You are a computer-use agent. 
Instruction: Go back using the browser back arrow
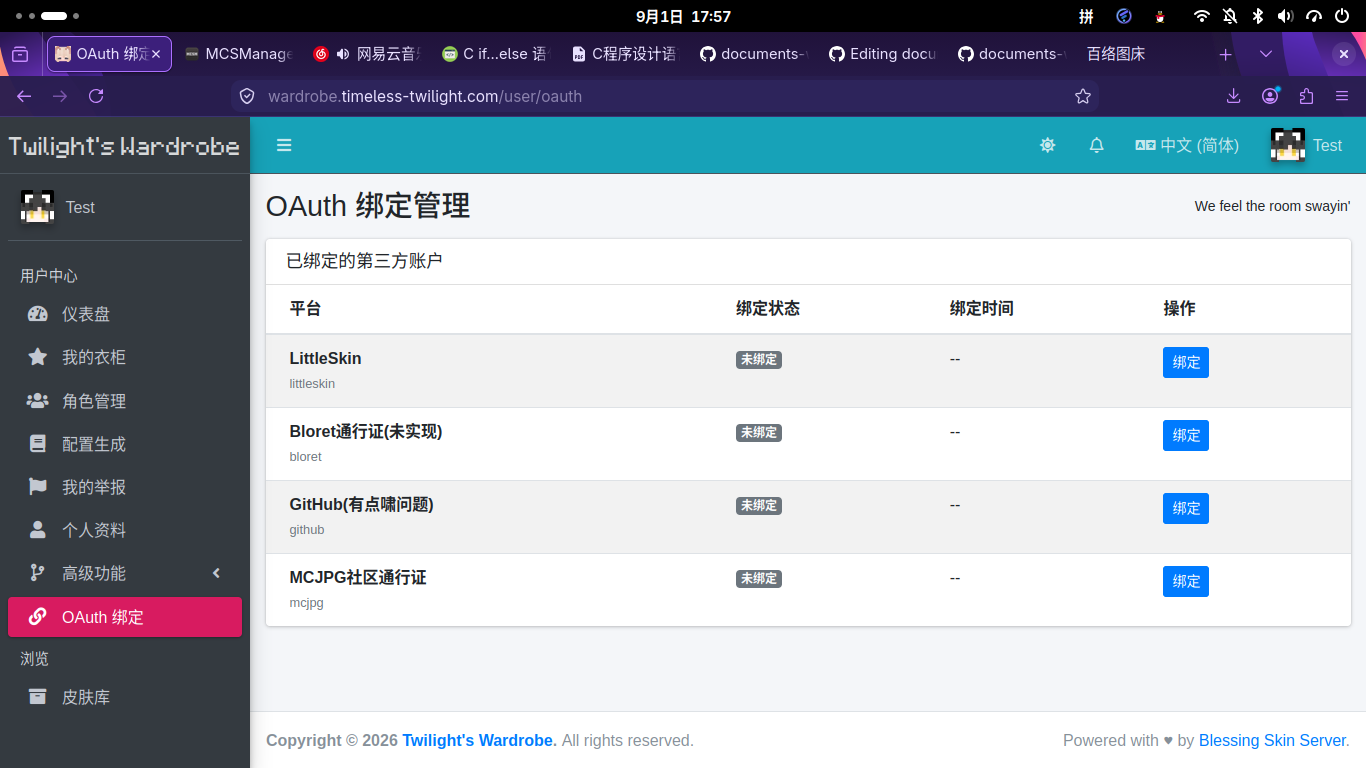[24, 96]
